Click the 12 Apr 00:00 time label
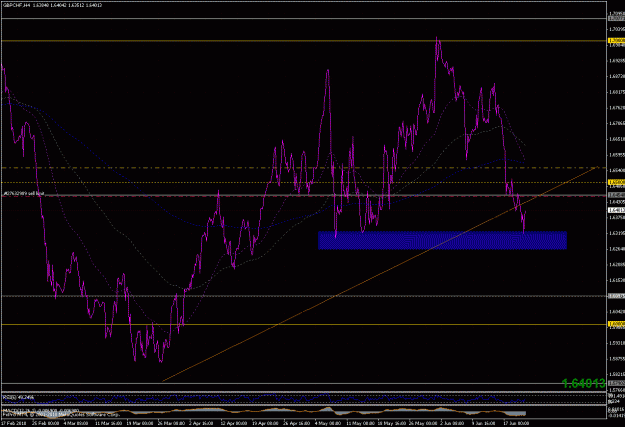 (x=234, y=423)
